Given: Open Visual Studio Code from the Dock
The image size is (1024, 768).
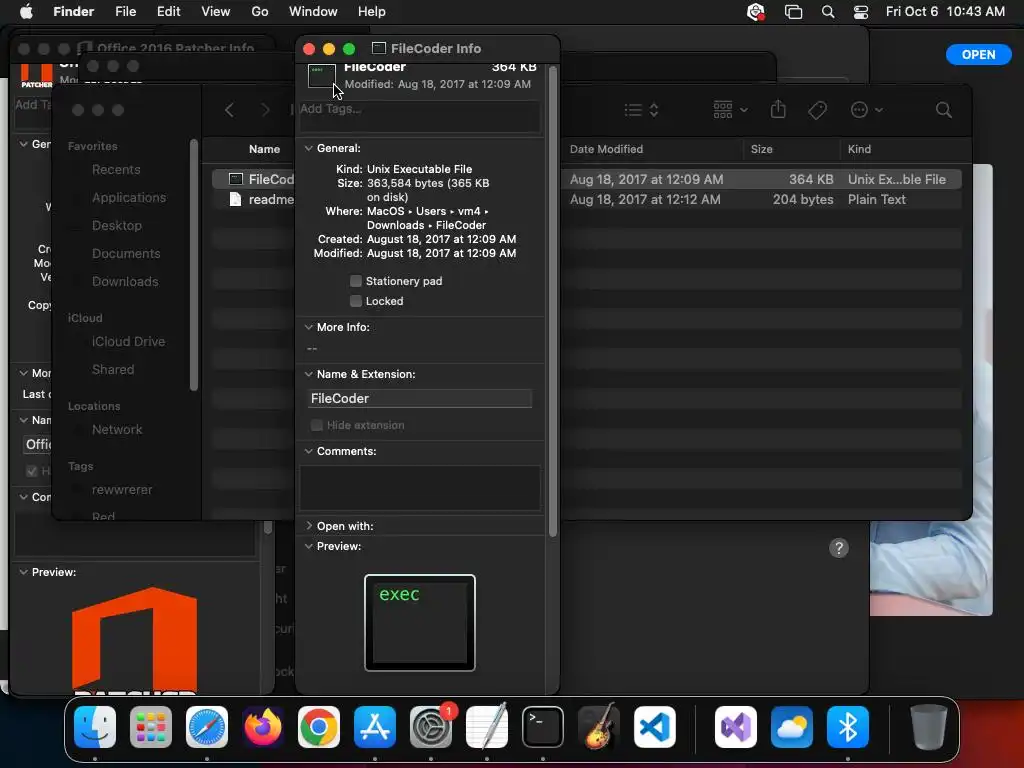Looking at the screenshot, I should coord(655,727).
